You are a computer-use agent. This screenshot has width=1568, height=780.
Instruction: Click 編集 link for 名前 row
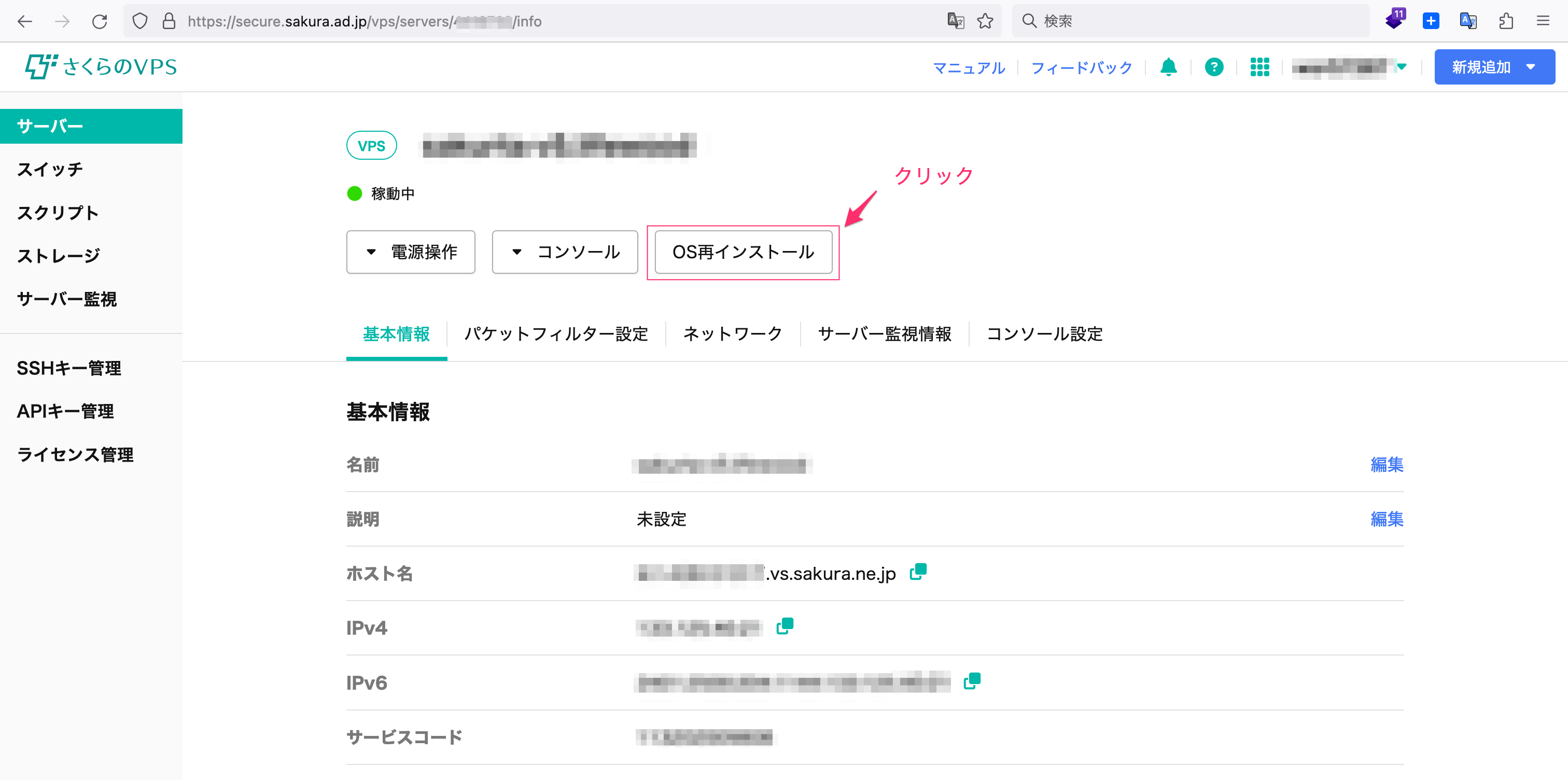pos(1386,465)
